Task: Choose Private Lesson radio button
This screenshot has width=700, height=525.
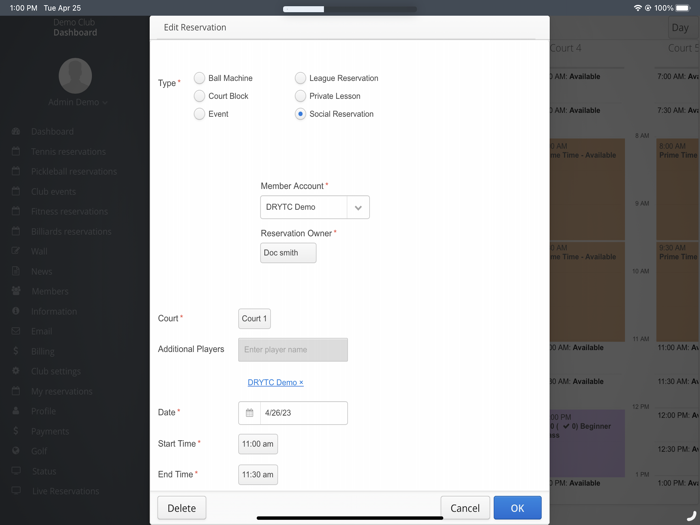Action: pos(300,96)
